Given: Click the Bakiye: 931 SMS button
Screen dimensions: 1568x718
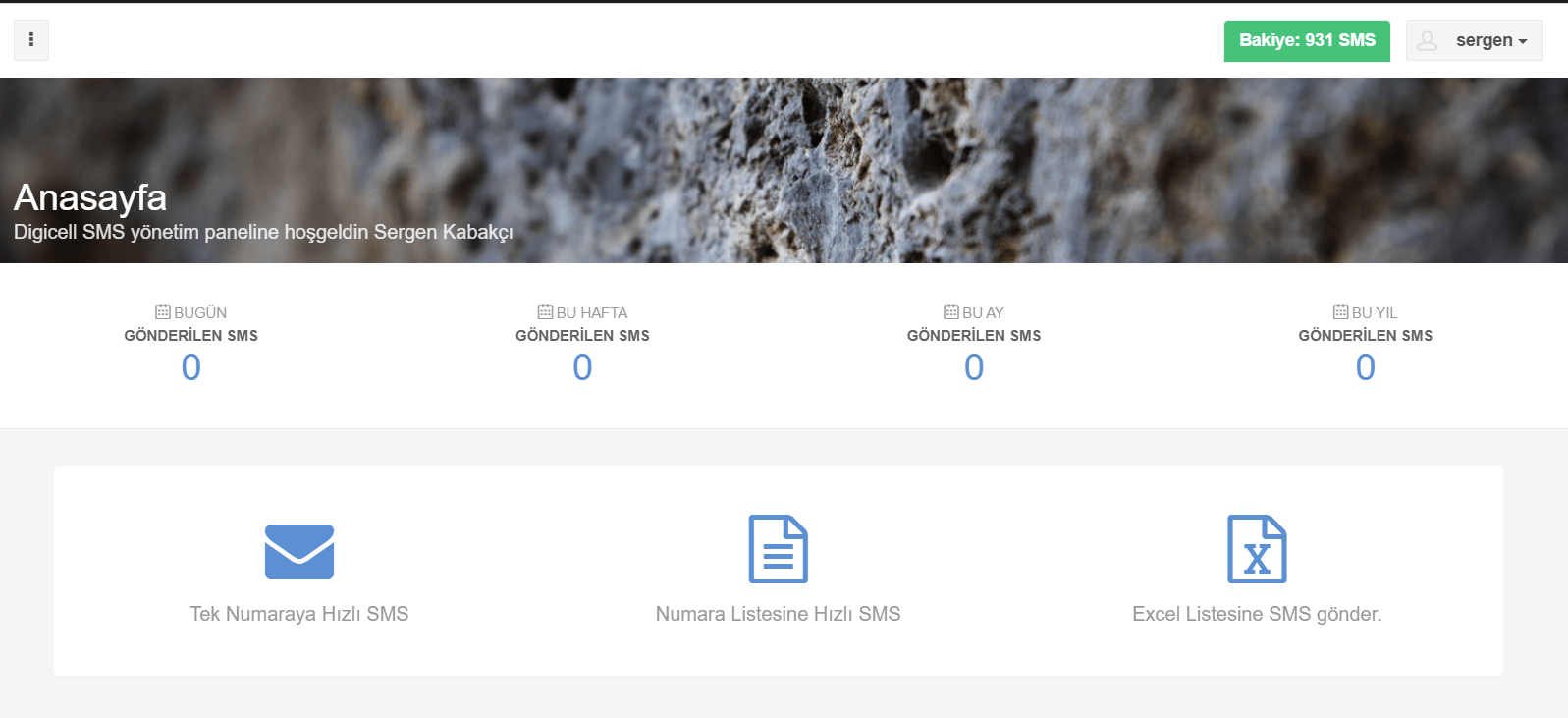Looking at the screenshot, I should pos(1306,40).
